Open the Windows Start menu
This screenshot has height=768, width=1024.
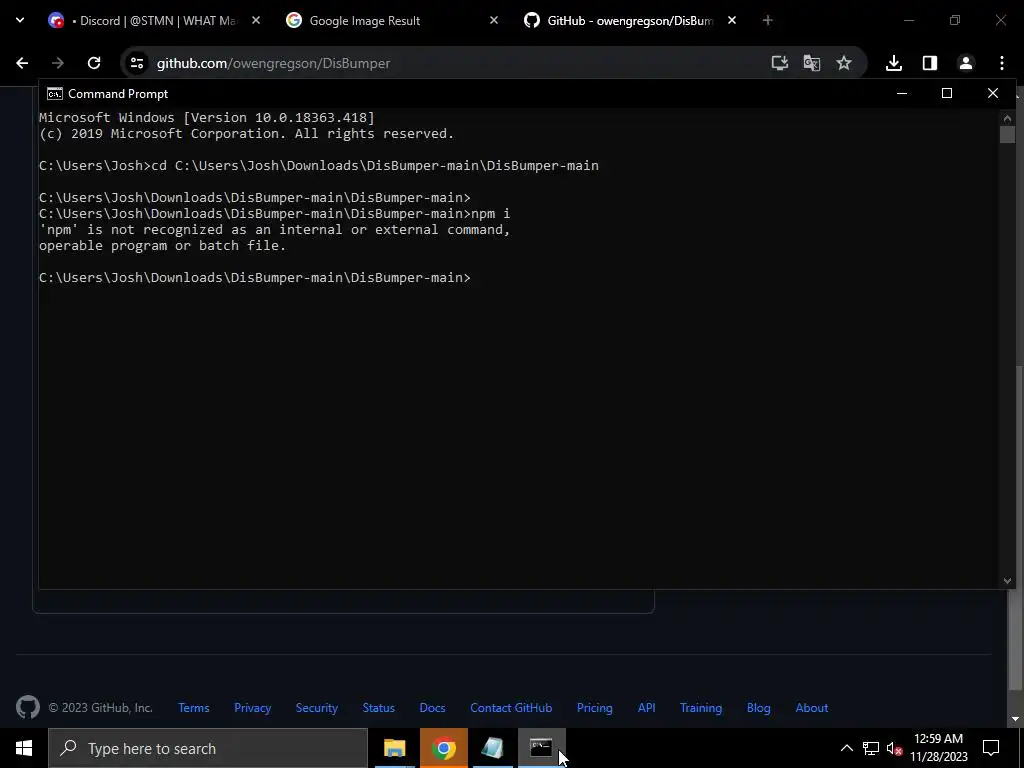coord(24,748)
